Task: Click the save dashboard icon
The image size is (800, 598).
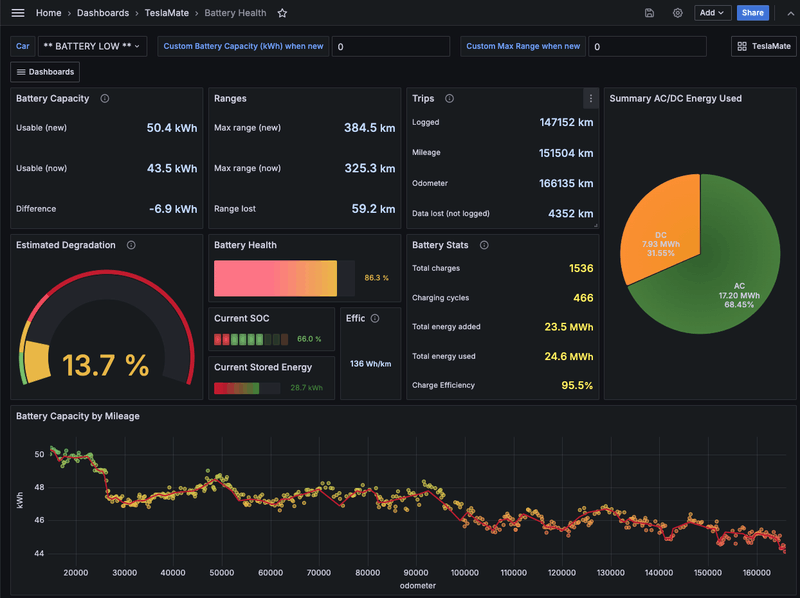Action: tap(650, 13)
